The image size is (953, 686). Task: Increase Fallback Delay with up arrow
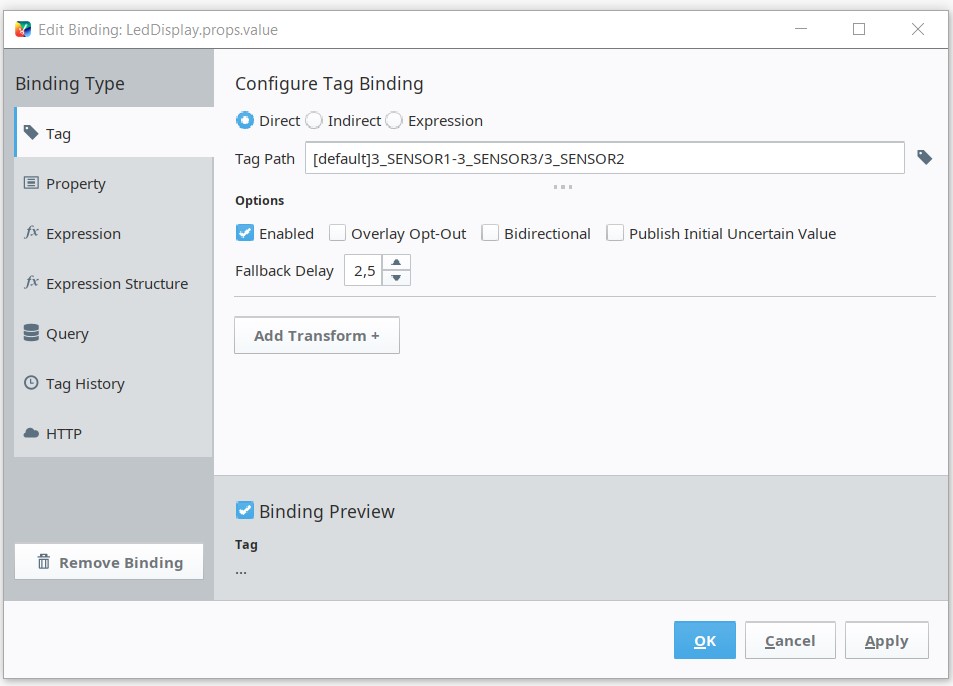pos(396,262)
